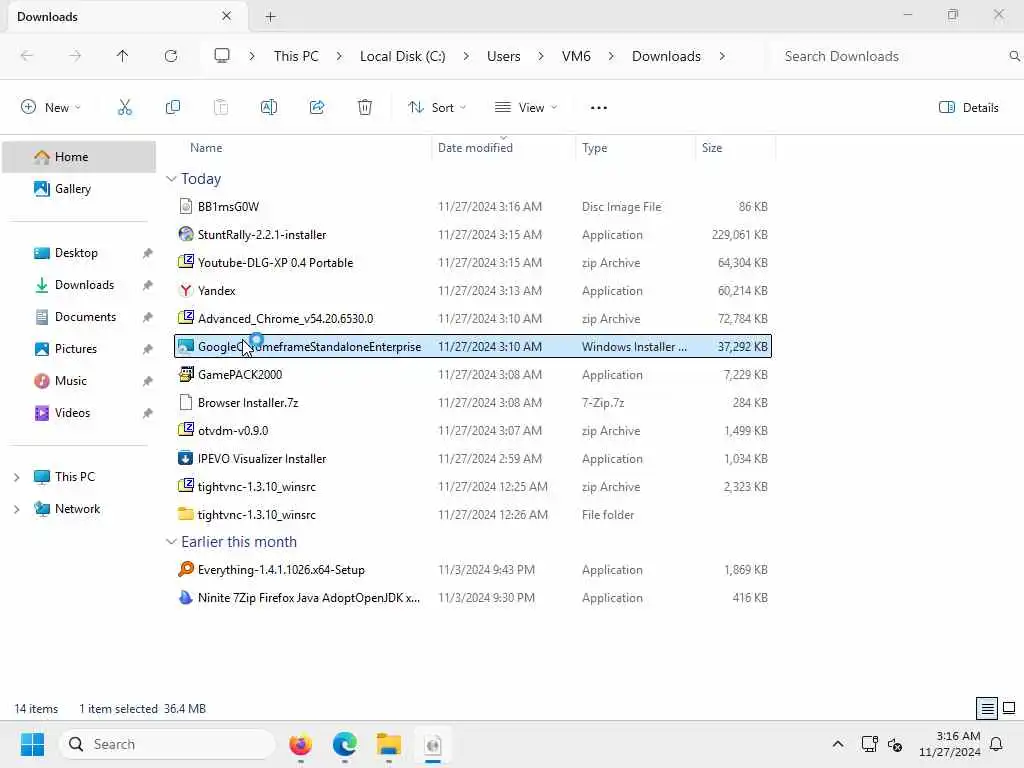Select the StuntRally installer icon
The height and width of the screenshot is (768, 1024).
tap(185, 234)
